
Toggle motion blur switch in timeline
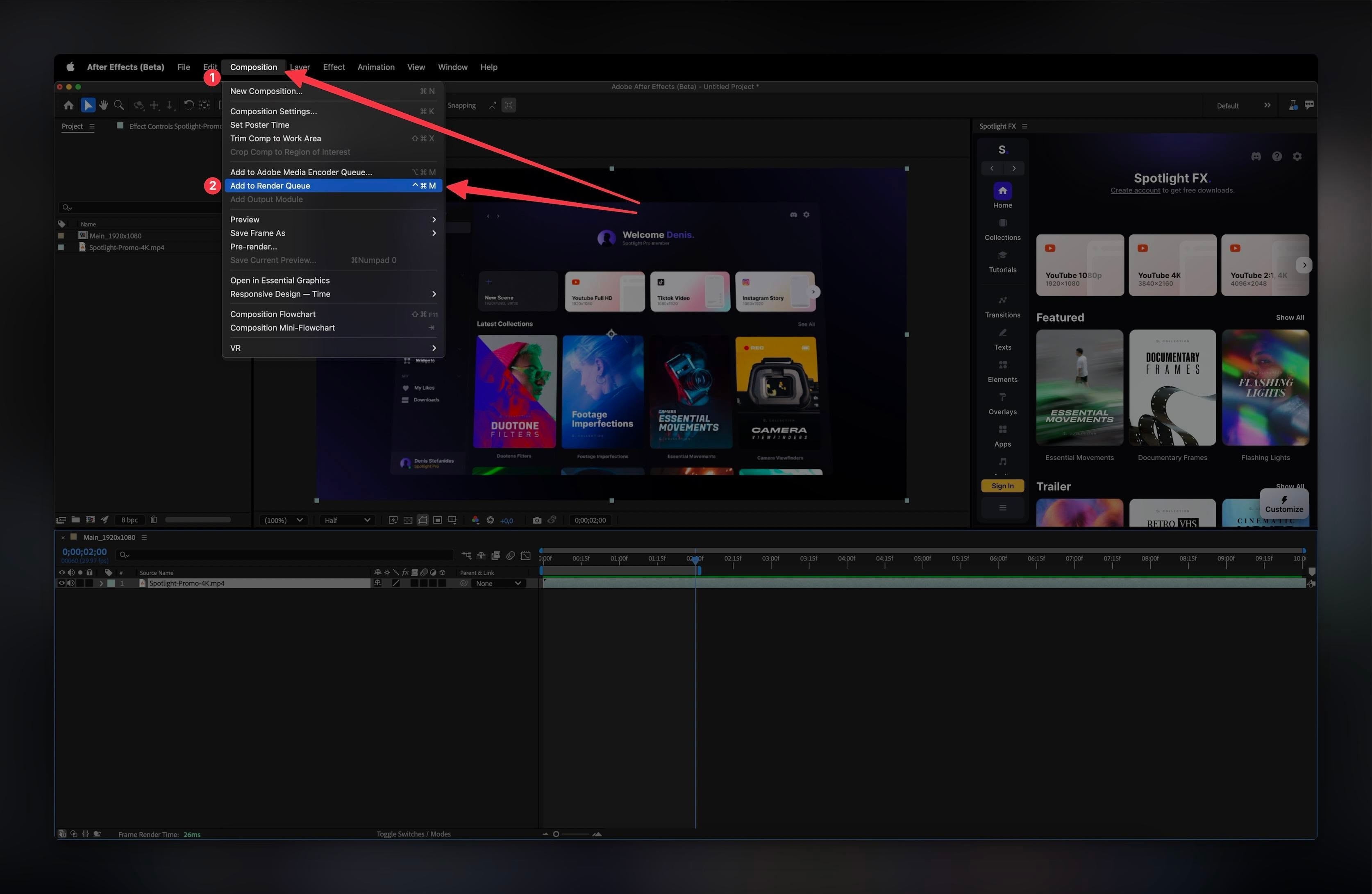coord(510,556)
